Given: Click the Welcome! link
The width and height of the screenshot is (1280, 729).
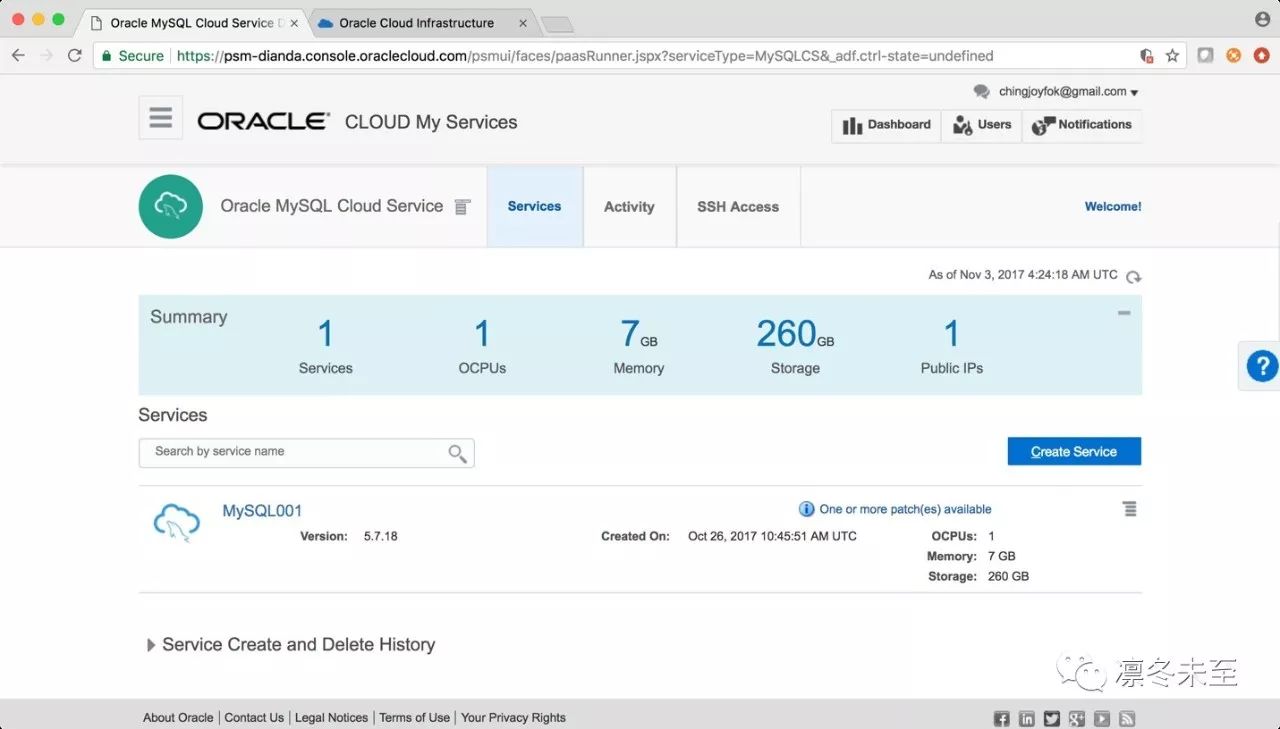Looking at the screenshot, I should coord(1113,207).
